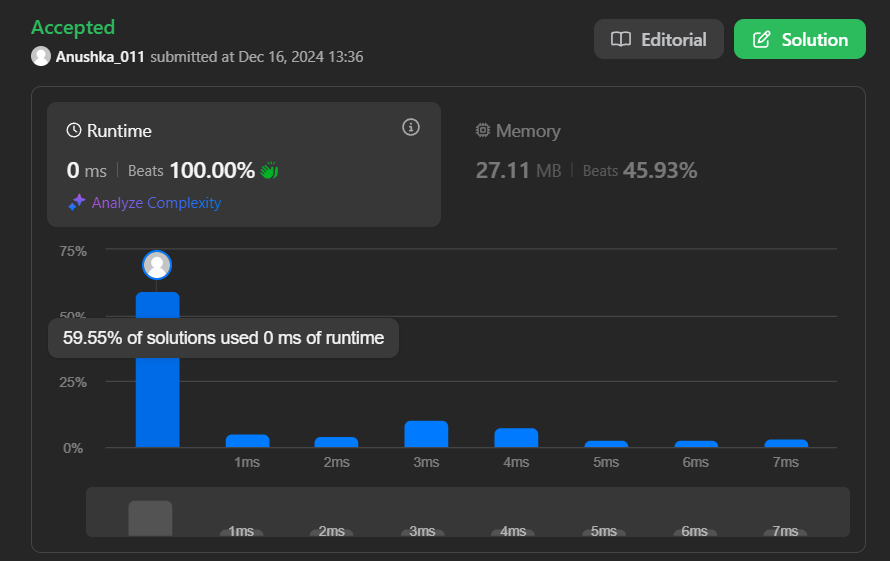Click the 7ms bar in the chart
Image resolution: width=890 pixels, height=561 pixels.
pyautogui.click(x=786, y=443)
